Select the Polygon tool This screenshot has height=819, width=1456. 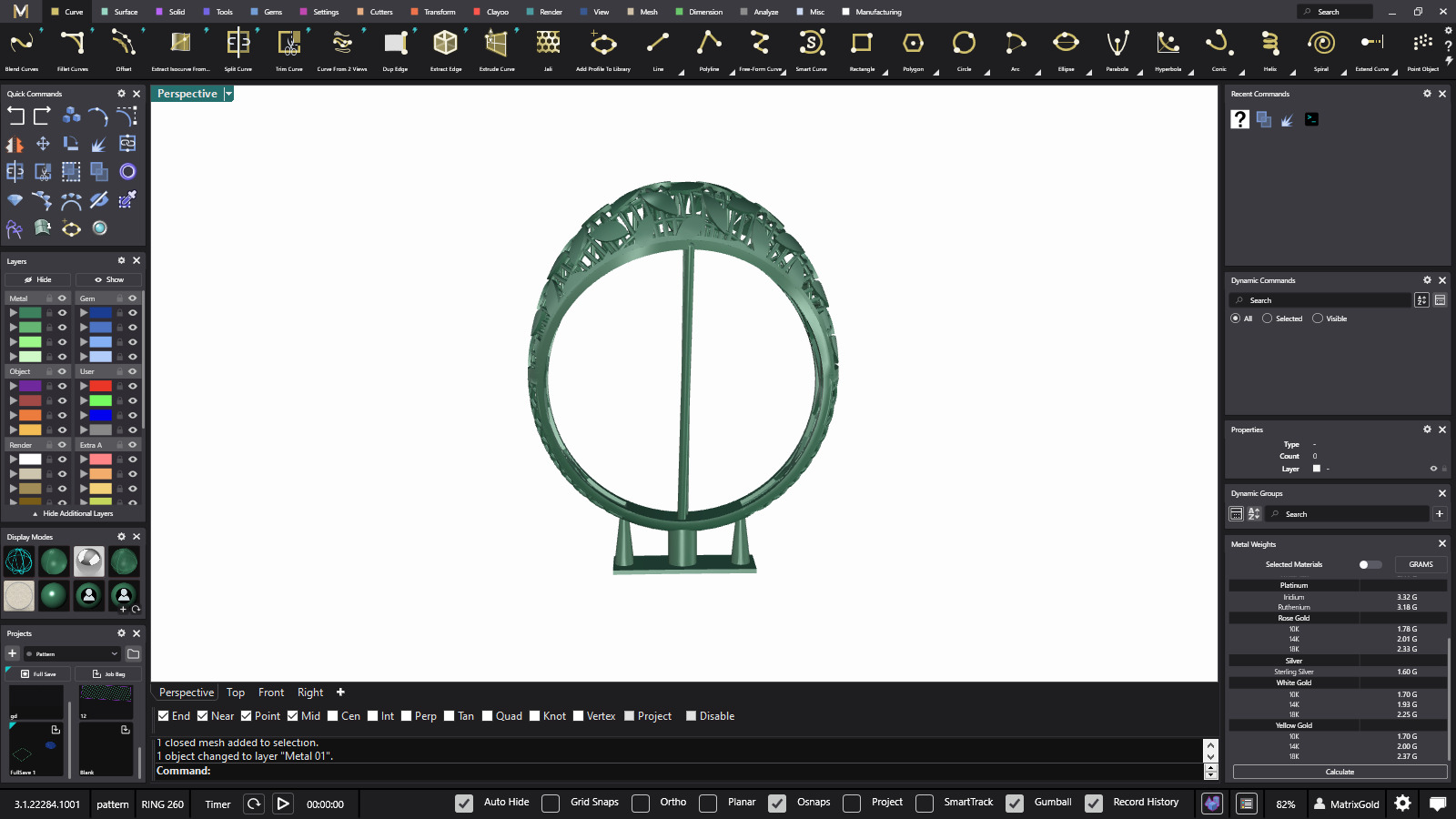[913, 50]
